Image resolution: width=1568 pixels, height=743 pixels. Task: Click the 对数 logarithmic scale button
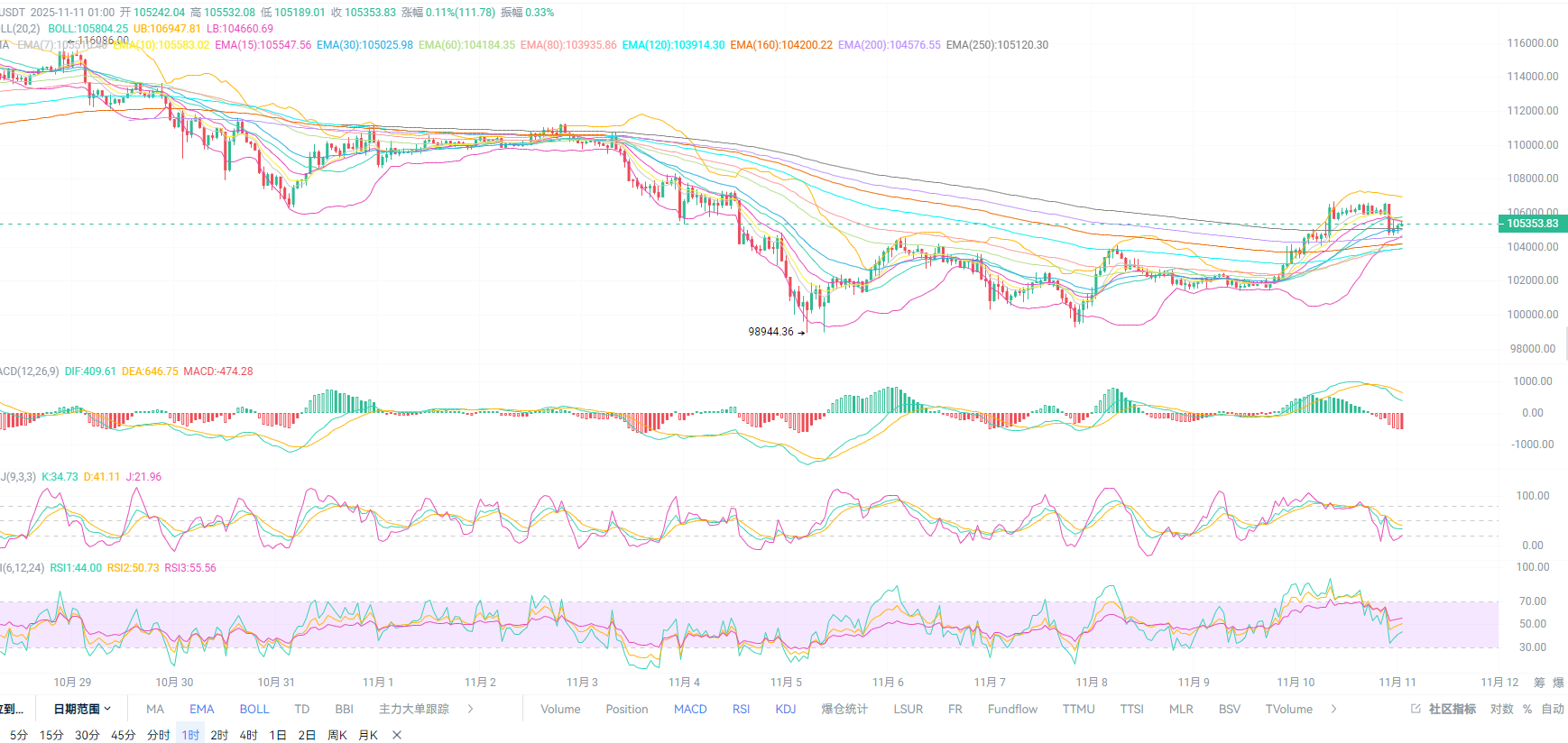(x=1502, y=709)
